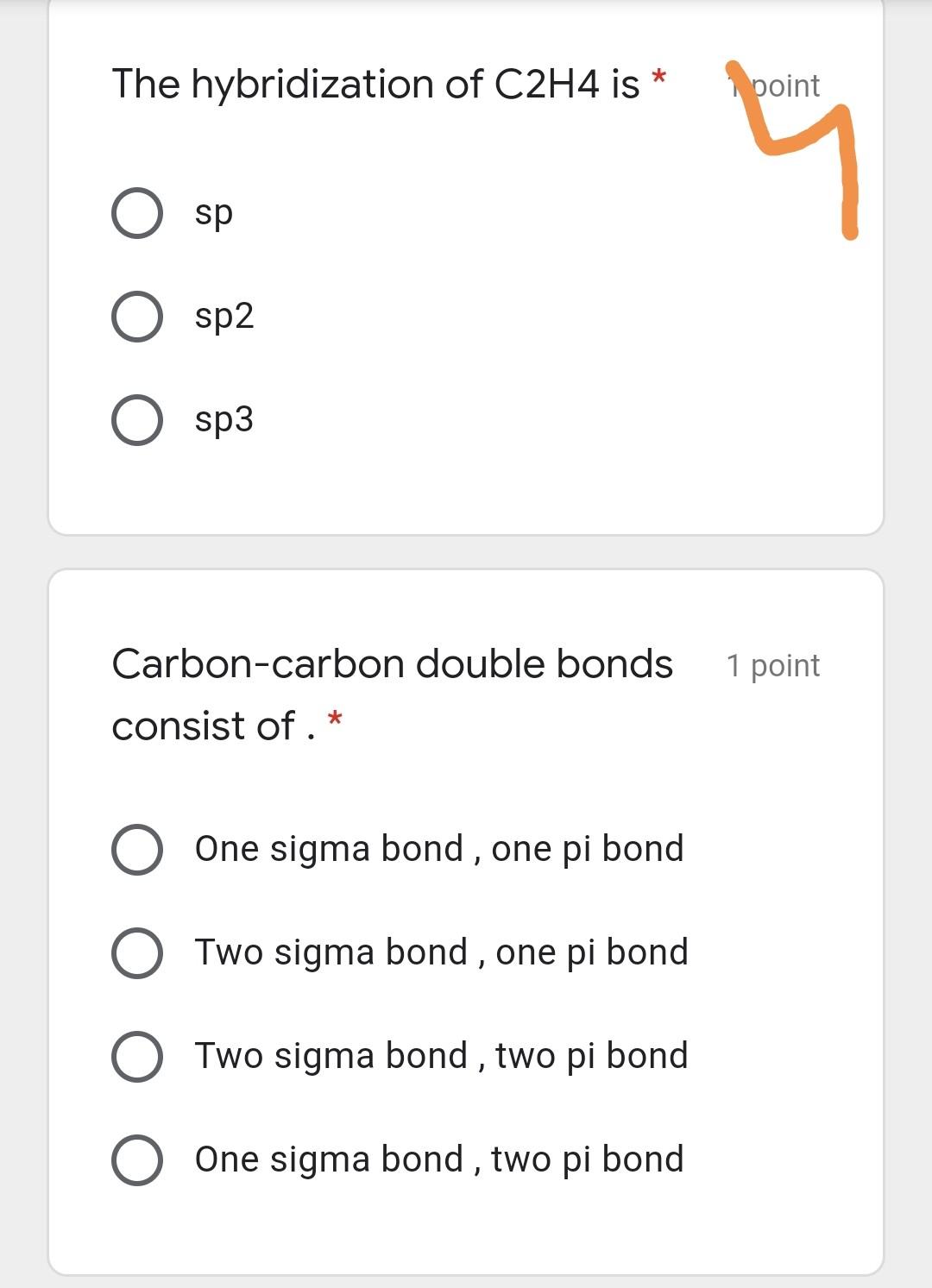Viewport: 932px width, 1288px height.
Task: Select the sp radio button
Action: 136,210
